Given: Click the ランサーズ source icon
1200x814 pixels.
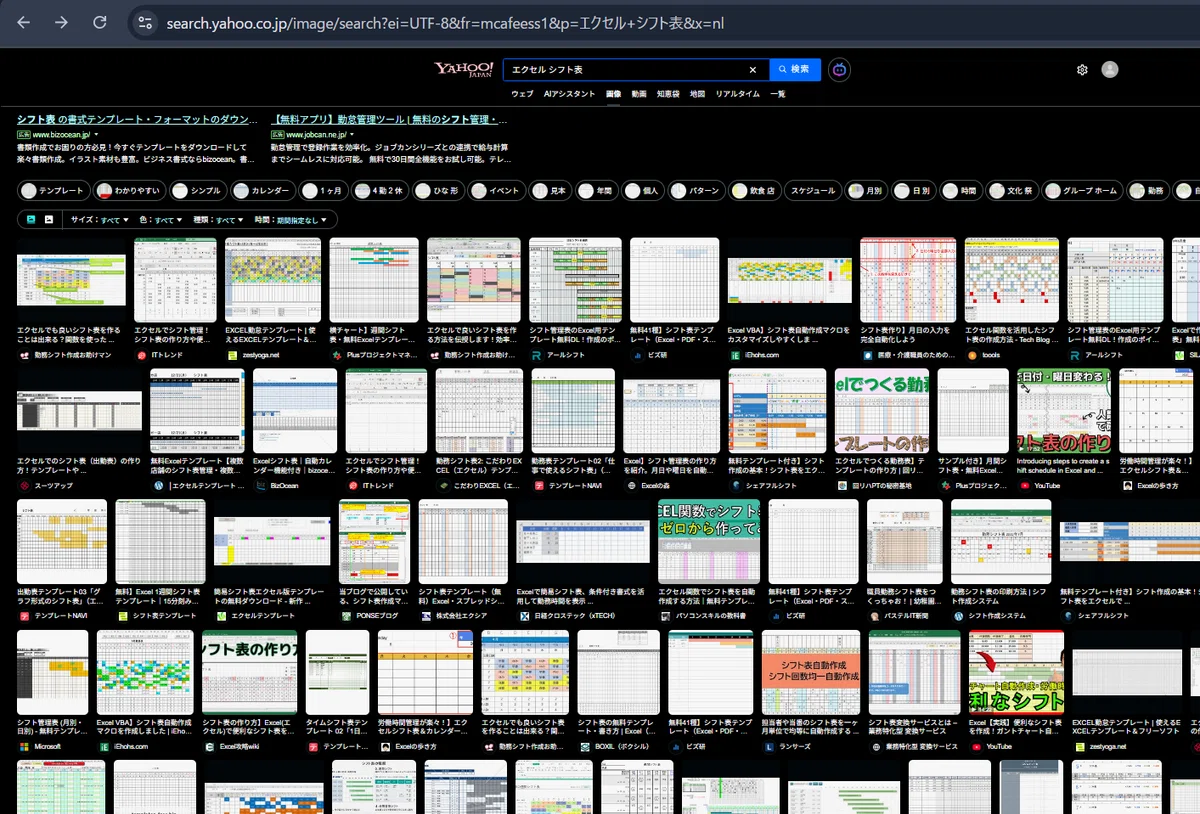Looking at the screenshot, I should coord(769,746).
